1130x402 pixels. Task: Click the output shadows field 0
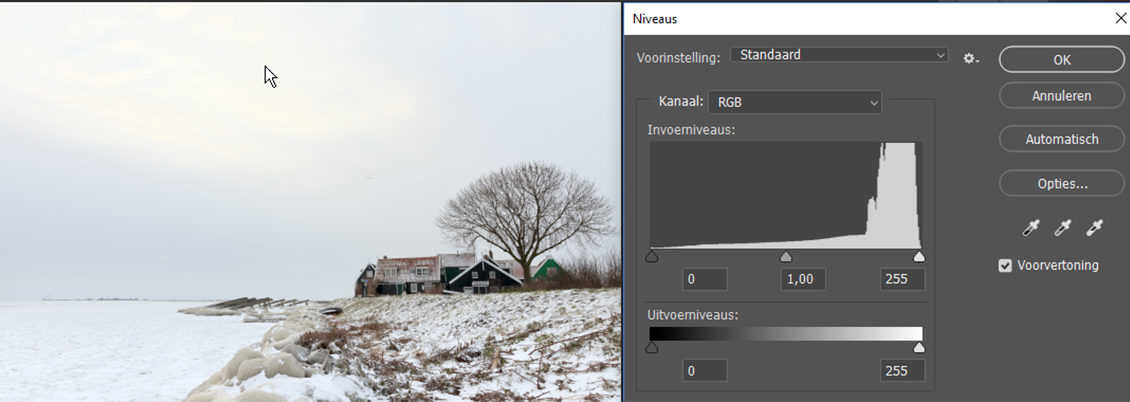[705, 371]
